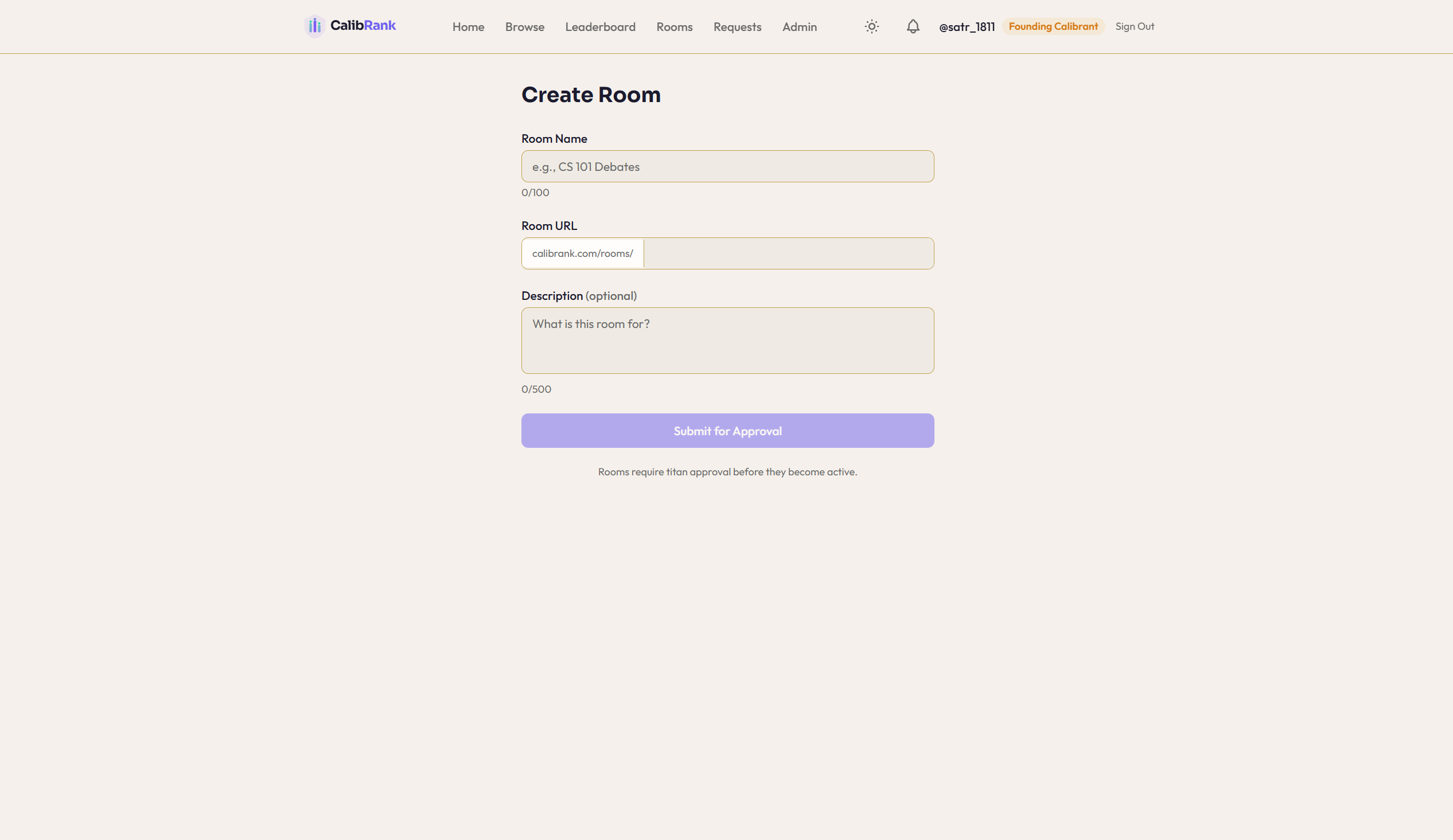Go to the Rooms section
The height and width of the screenshot is (840, 1453).
[674, 26]
